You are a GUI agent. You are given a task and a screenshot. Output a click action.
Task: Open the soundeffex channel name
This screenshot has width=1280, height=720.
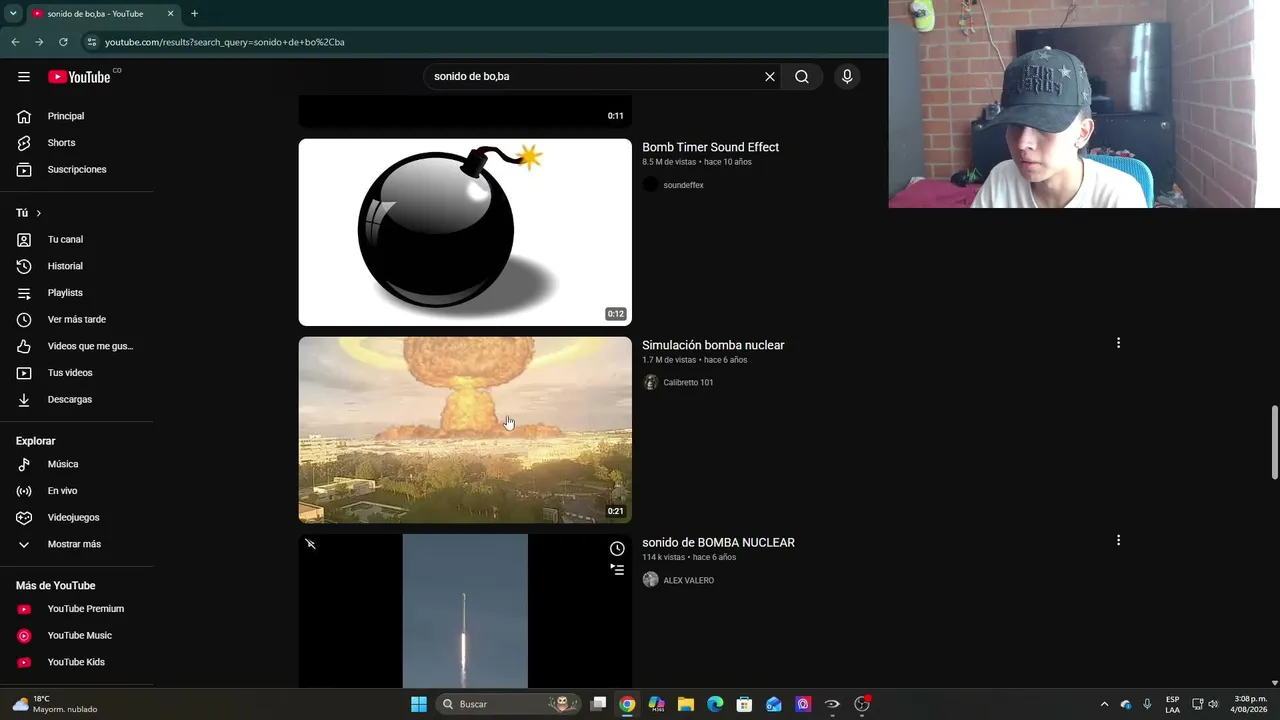point(683,185)
